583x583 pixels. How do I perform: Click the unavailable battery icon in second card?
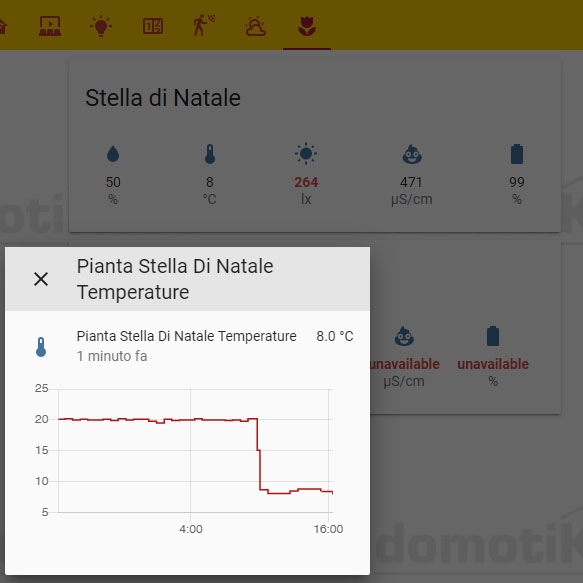493,336
